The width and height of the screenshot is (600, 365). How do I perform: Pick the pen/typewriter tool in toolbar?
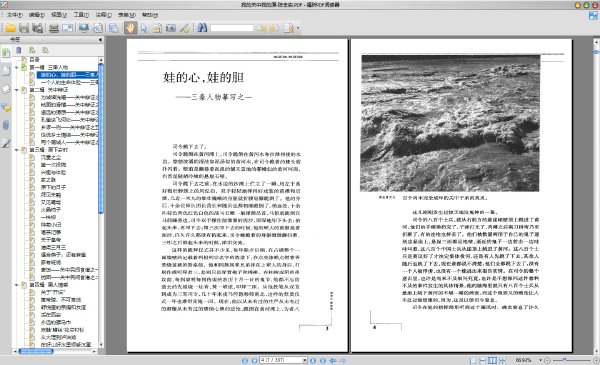pyautogui.click(x=184, y=28)
